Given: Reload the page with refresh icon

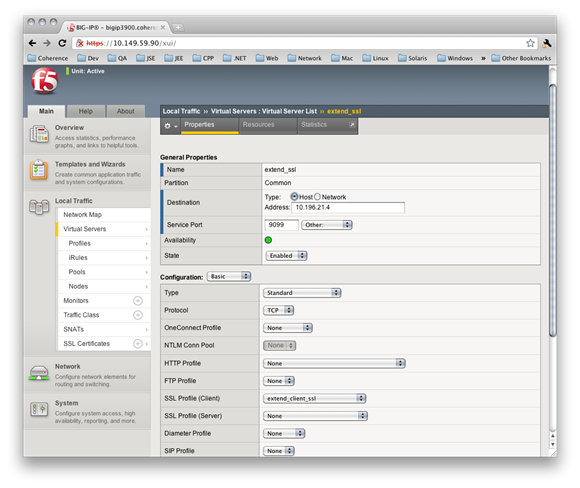Looking at the screenshot, I should (62, 43).
